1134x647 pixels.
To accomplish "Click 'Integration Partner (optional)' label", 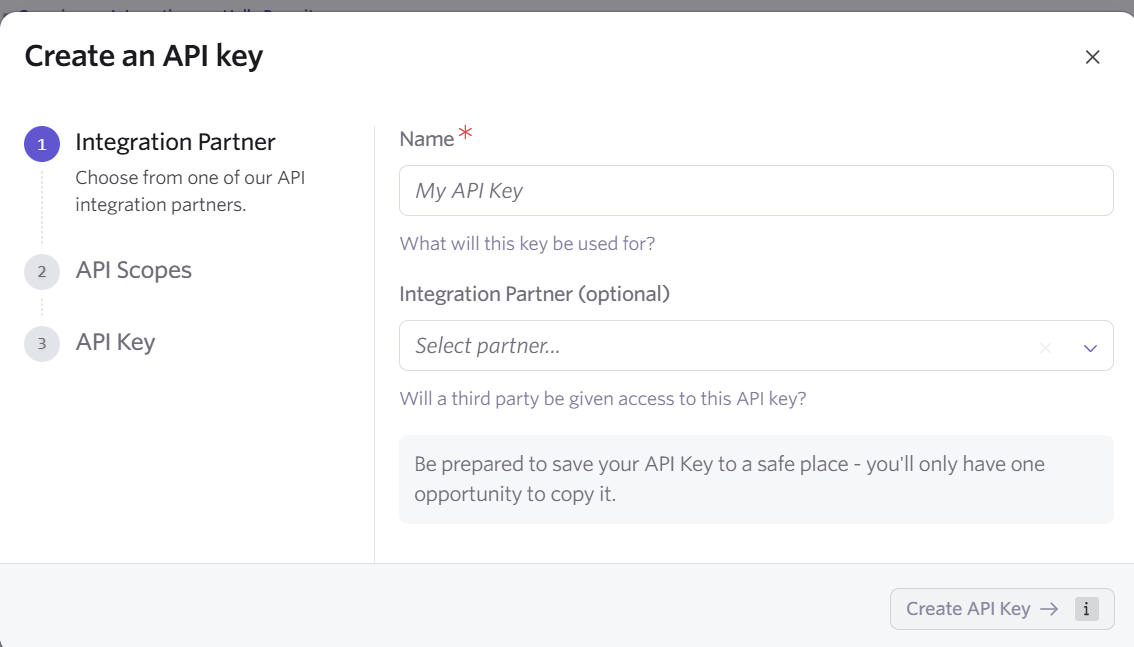I will coord(534,294).
